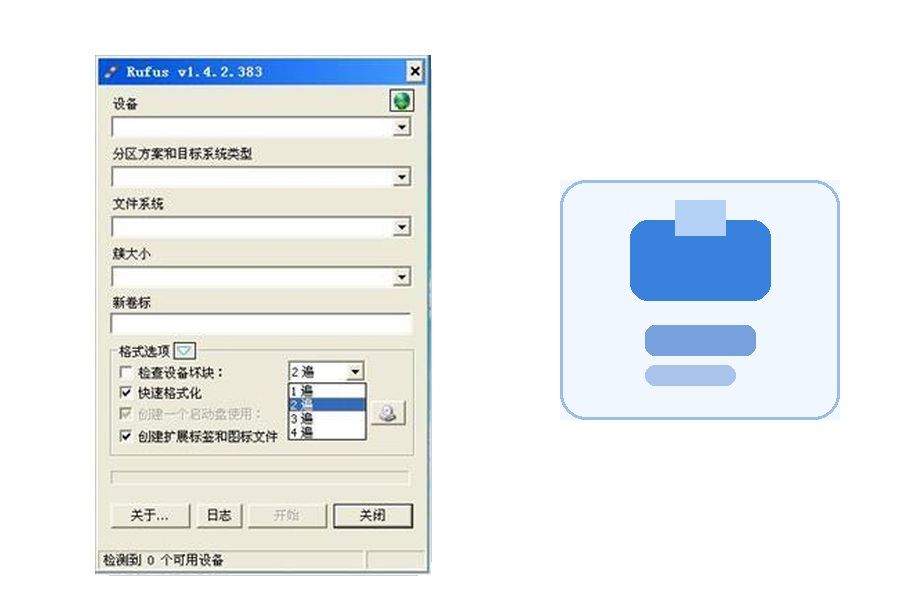
Task: Select the highlighted 2 遍 option
Action: click(327, 405)
